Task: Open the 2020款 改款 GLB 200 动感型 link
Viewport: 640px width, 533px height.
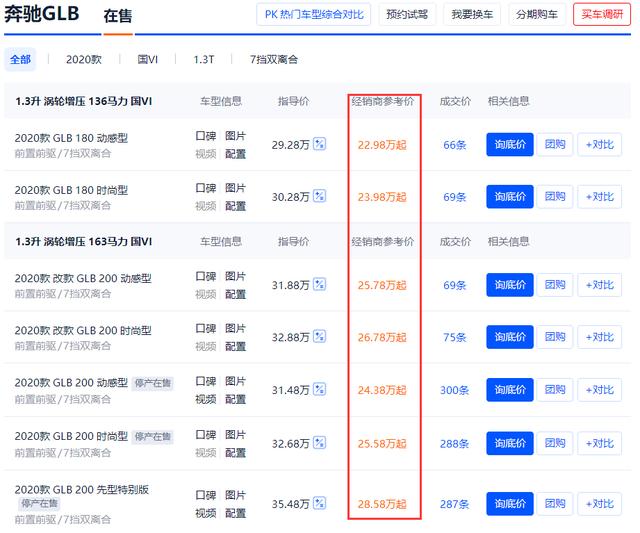Action: pyautogui.click(x=83, y=279)
